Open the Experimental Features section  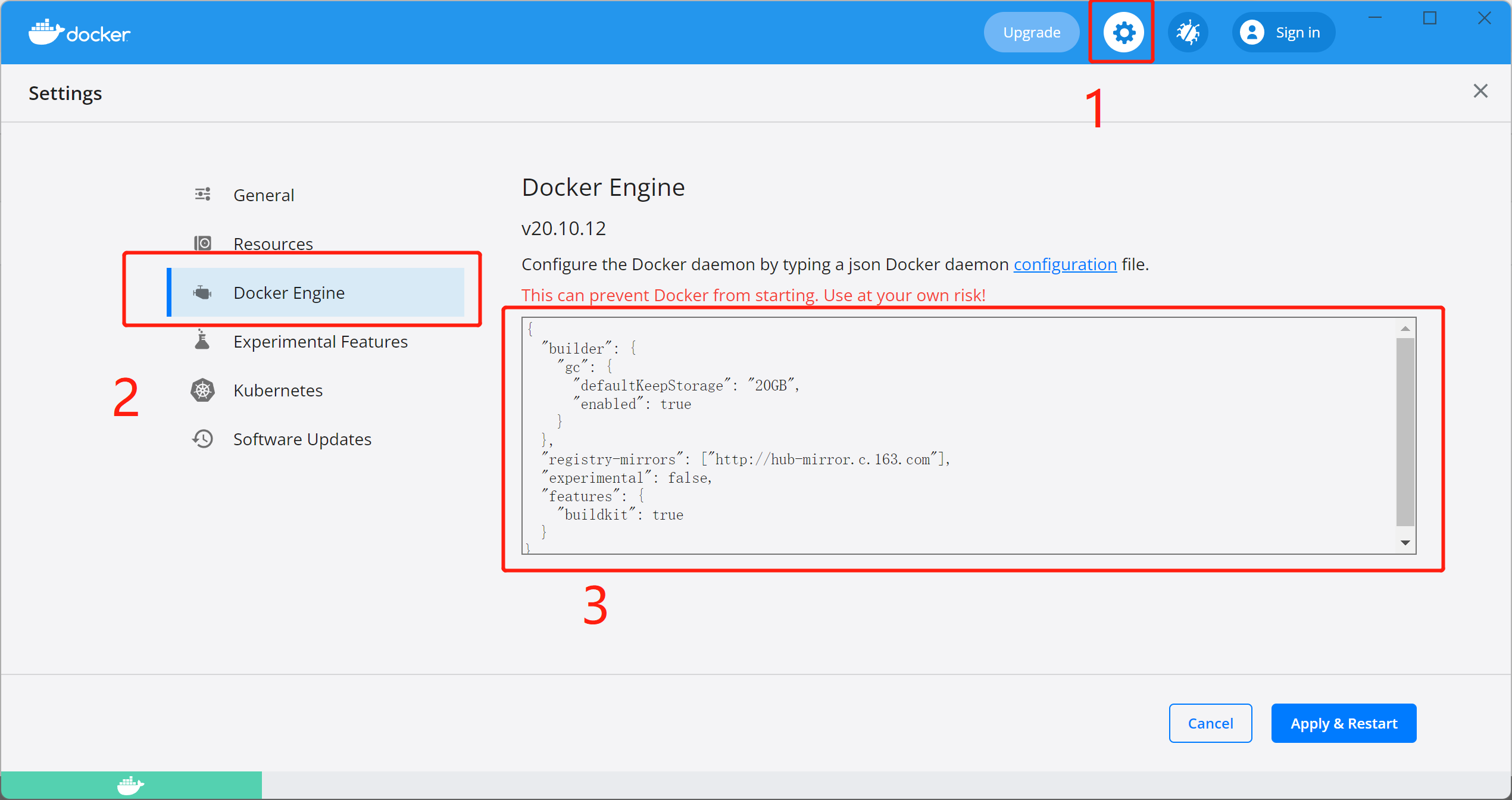point(320,342)
